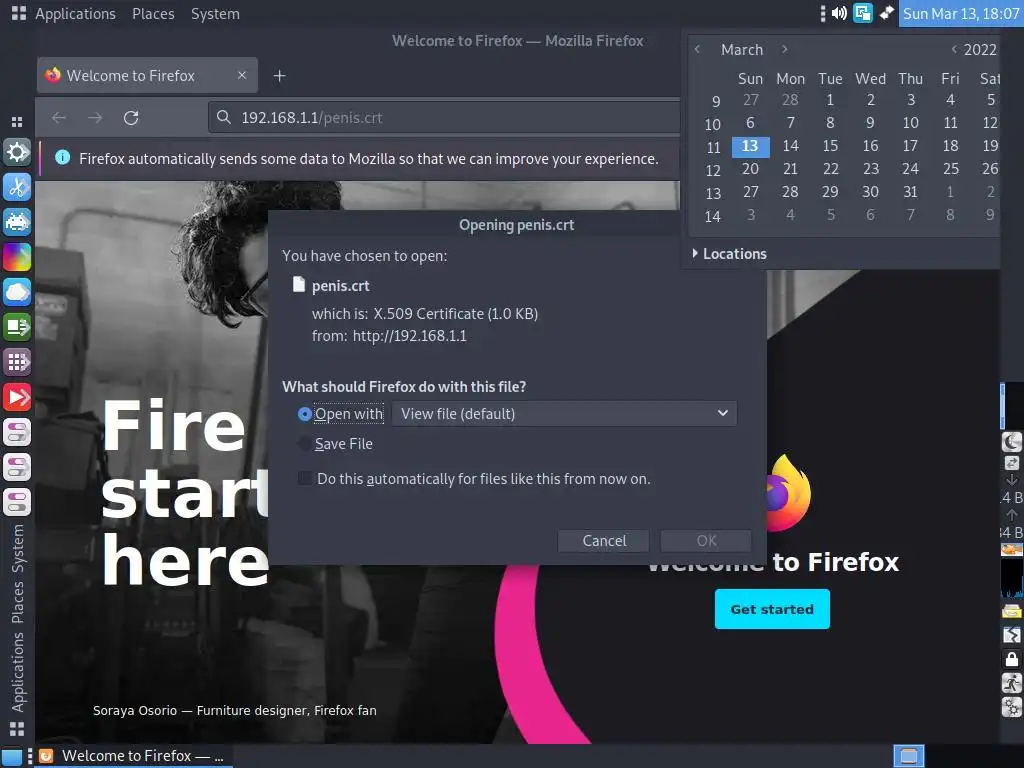Image resolution: width=1024 pixels, height=768 pixels.
Task: Reload the page in Firefox
Action: coord(131,118)
